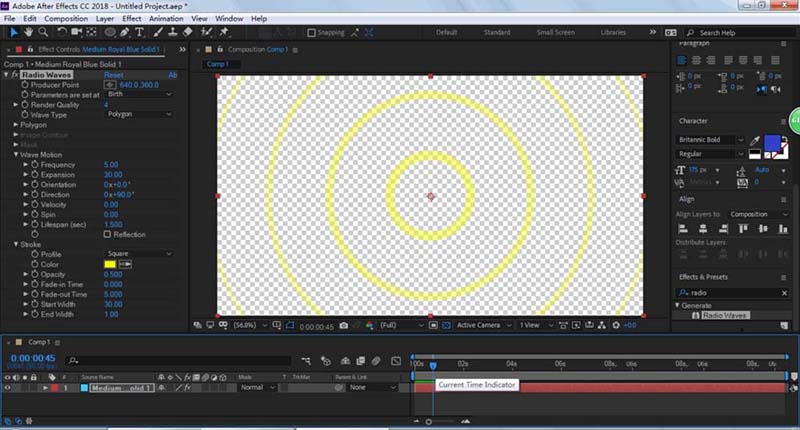The height and width of the screenshot is (430, 800).
Task: Switch to the Small Screen workspace
Action: pyautogui.click(x=556, y=32)
